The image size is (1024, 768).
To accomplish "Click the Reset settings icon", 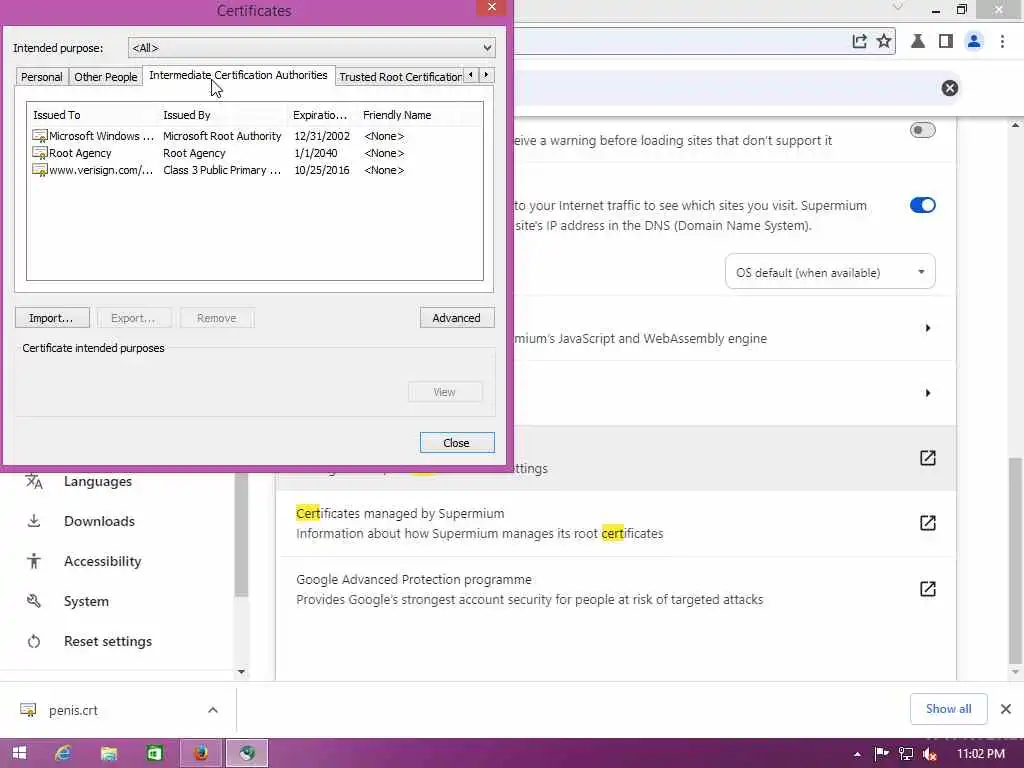I will click(34, 641).
